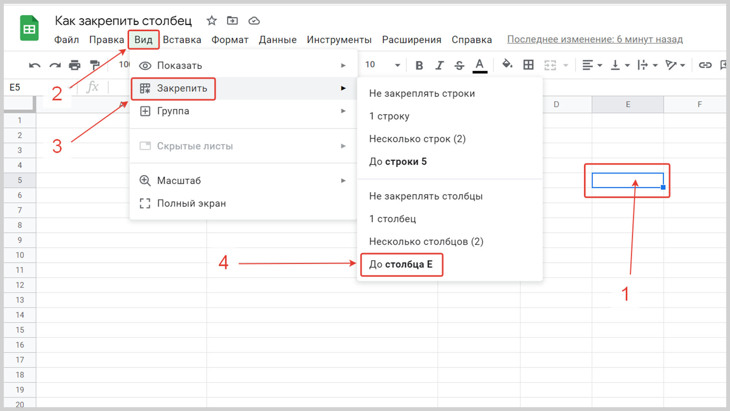Select row 5 header
Screen dimensions: 730x411
20,180
